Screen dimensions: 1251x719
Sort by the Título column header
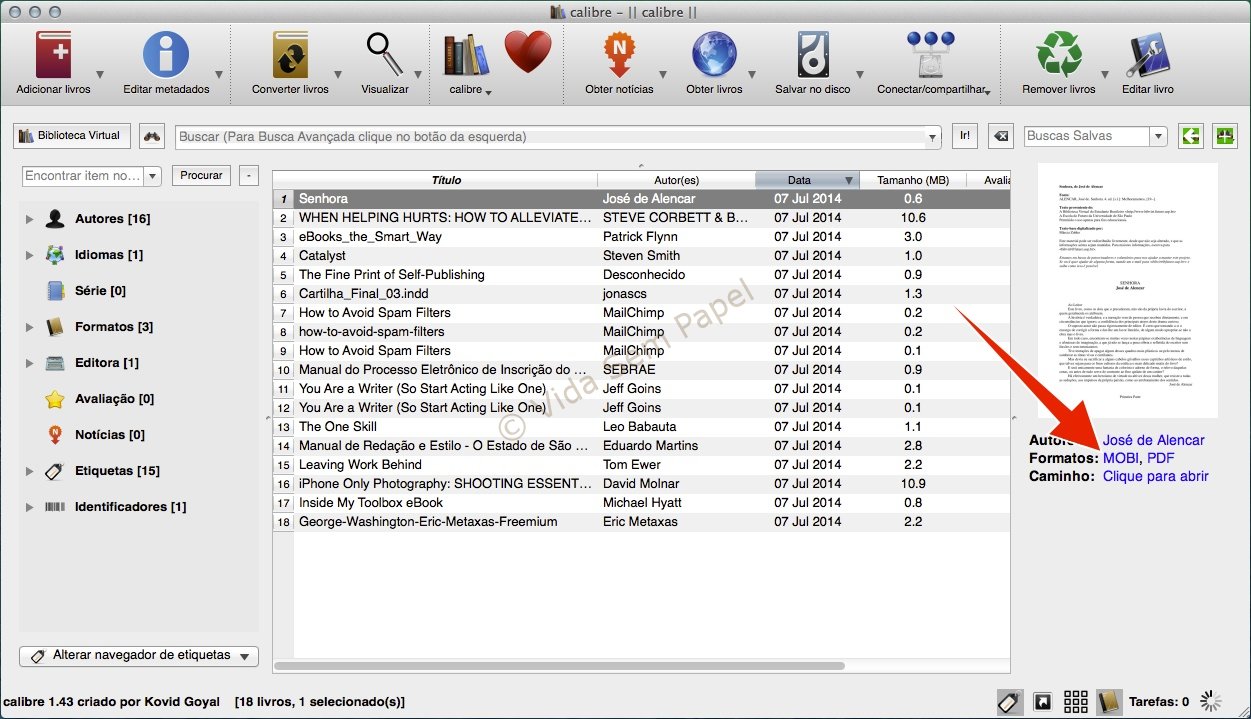[x=446, y=180]
